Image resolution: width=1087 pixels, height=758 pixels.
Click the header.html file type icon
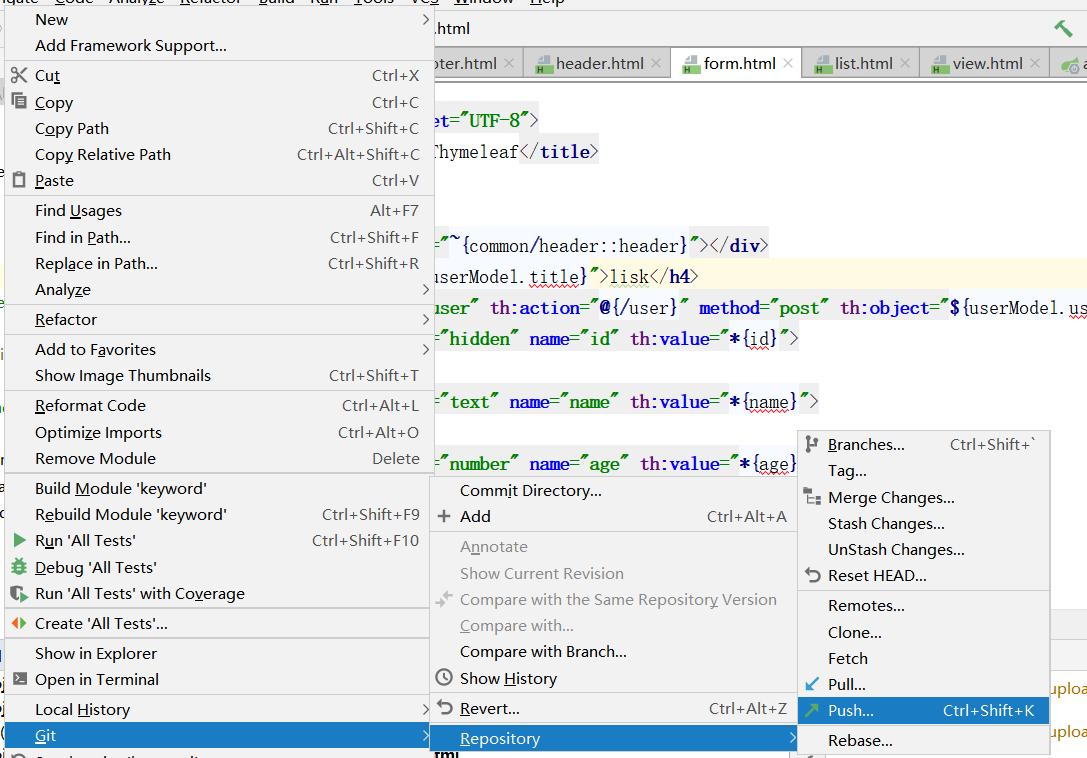(544, 64)
